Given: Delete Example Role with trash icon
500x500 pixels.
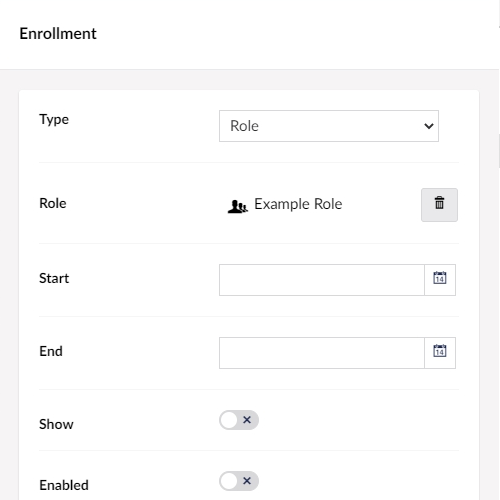Looking at the screenshot, I should (439, 205).
